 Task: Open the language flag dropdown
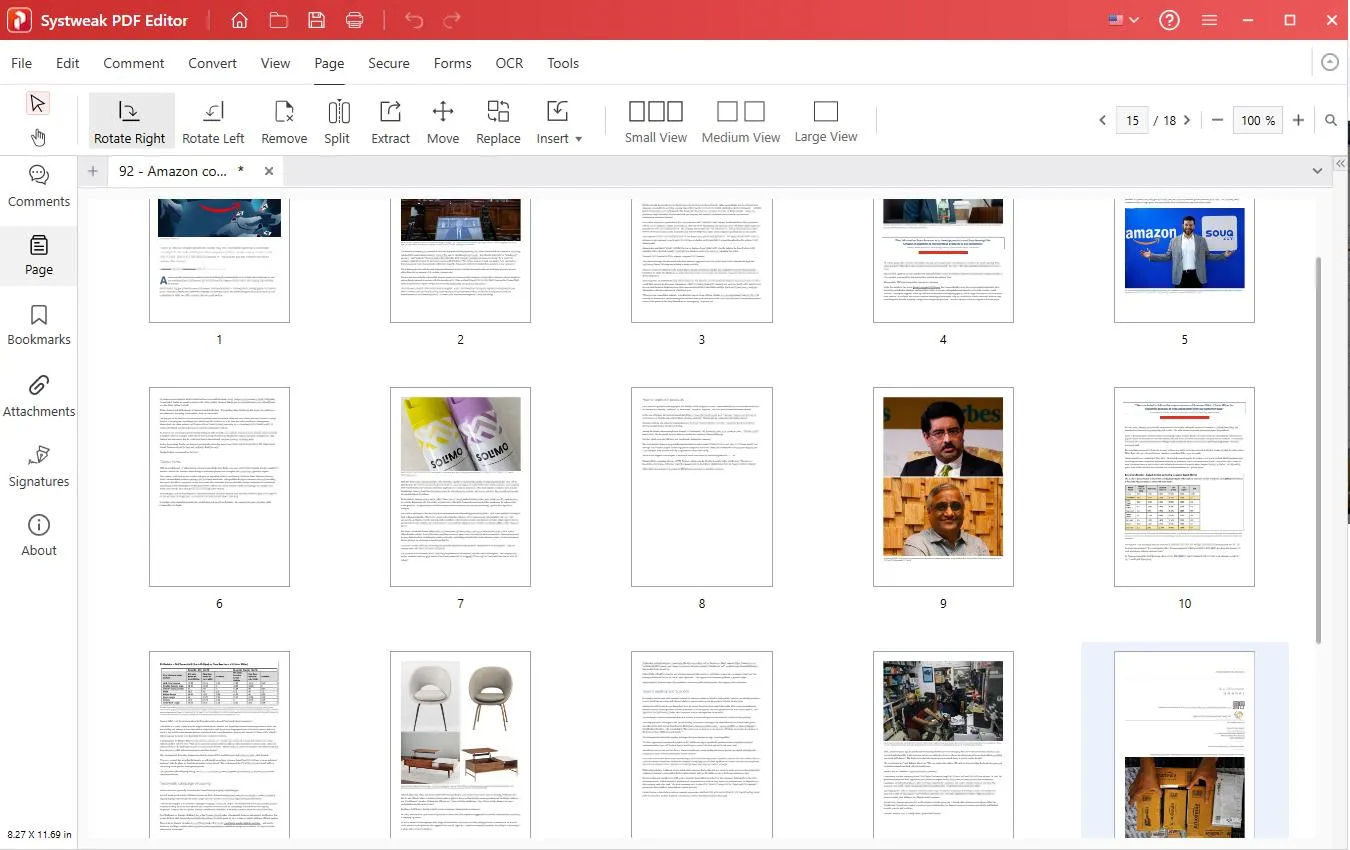1124,20
